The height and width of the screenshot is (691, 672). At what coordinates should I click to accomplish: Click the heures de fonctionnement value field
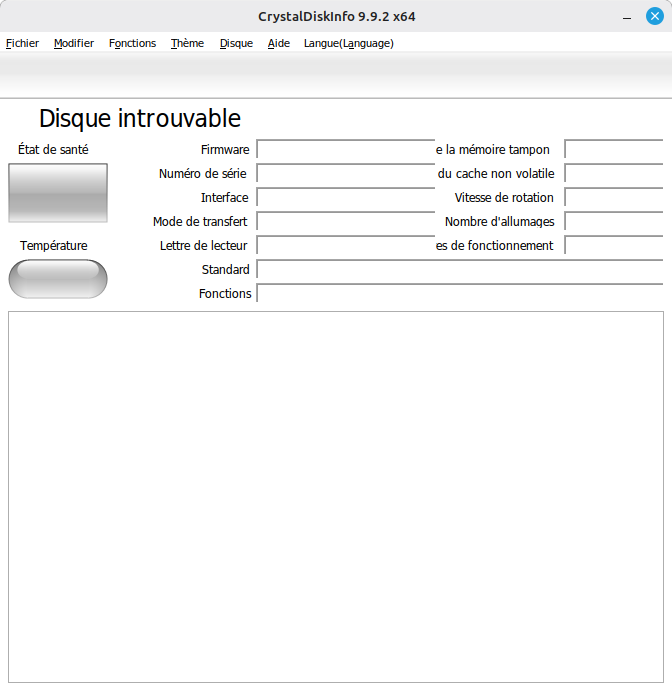point(614,245)
